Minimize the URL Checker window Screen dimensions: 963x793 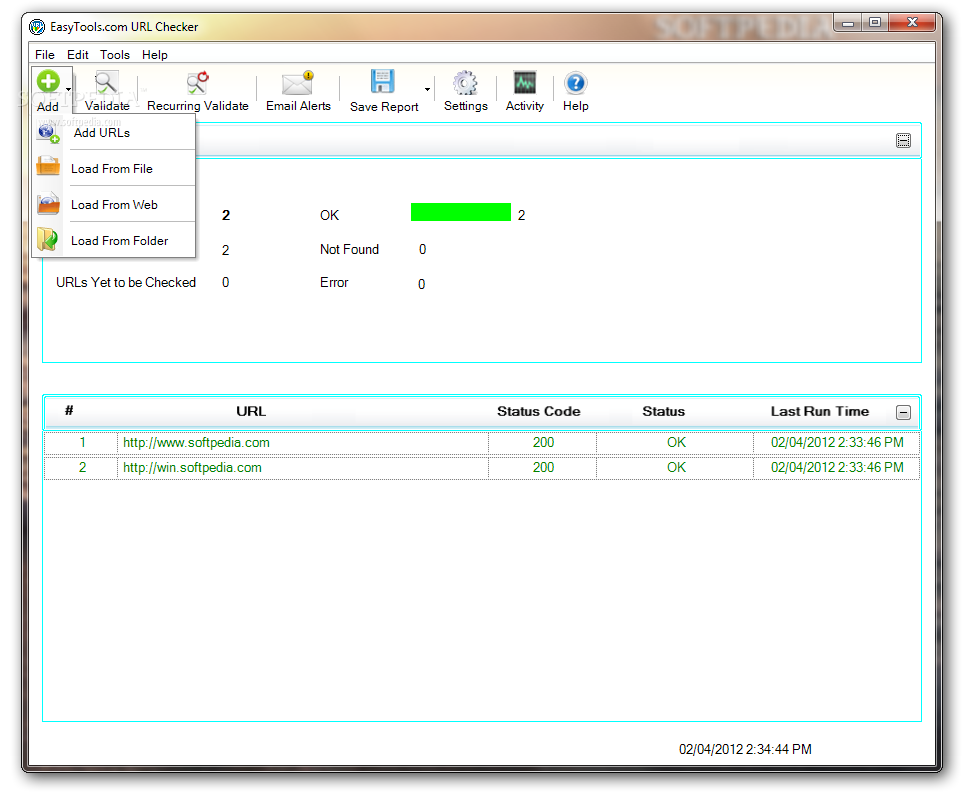pyautogui.click(x=848, y=23)
